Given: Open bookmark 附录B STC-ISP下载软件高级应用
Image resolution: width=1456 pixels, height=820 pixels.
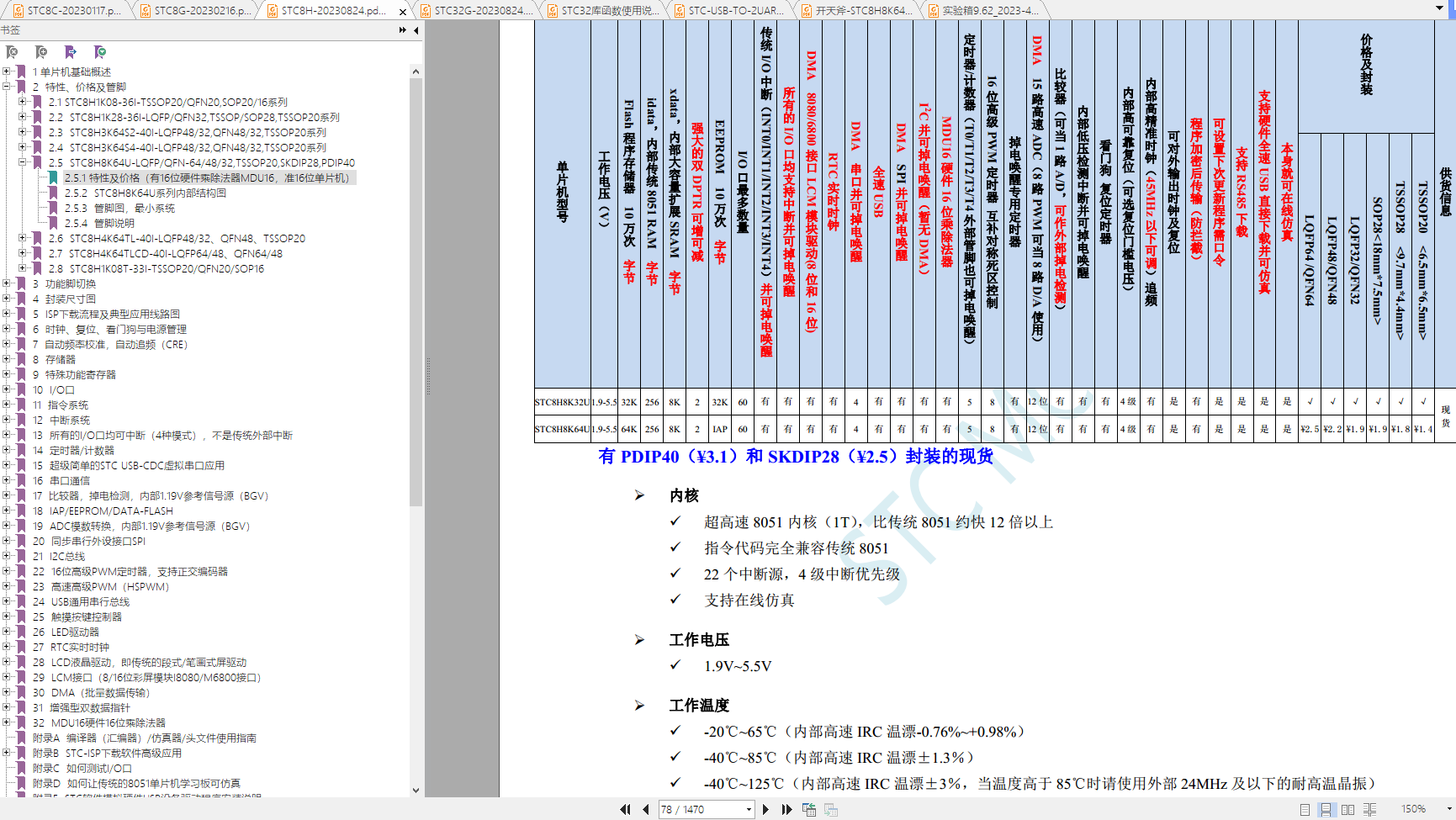Looking at the screenshot, I should pos(107,753).
